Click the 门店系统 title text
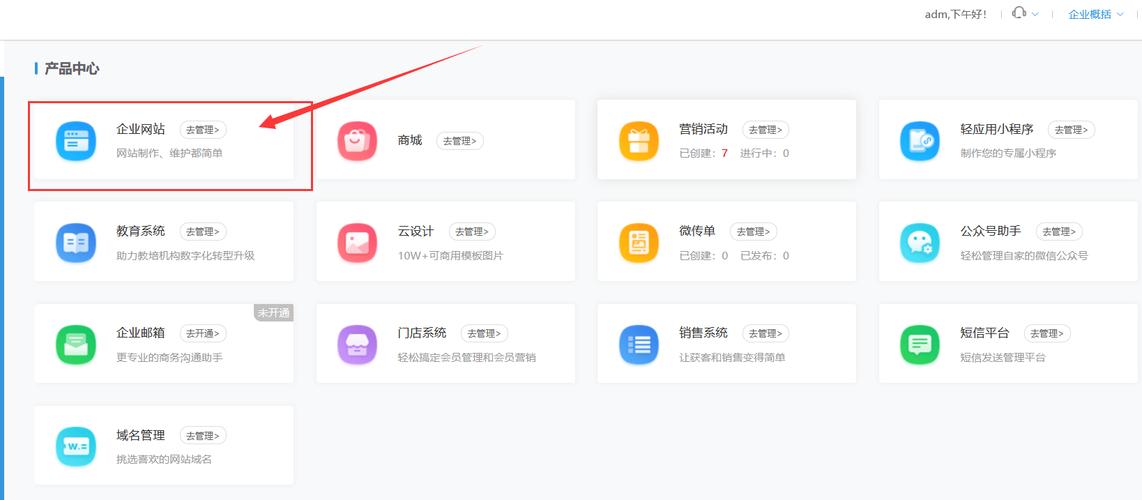 pyautogui.click(x=422, y=333)
